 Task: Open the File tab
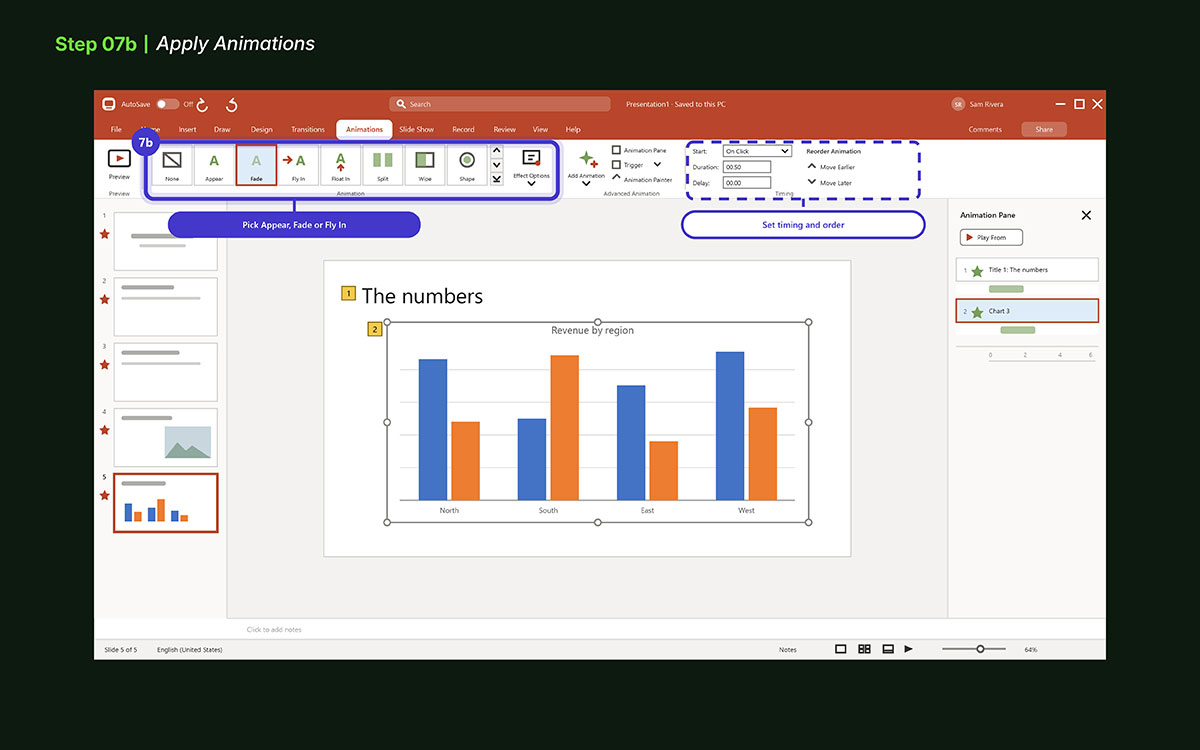(x=116, y=129)
